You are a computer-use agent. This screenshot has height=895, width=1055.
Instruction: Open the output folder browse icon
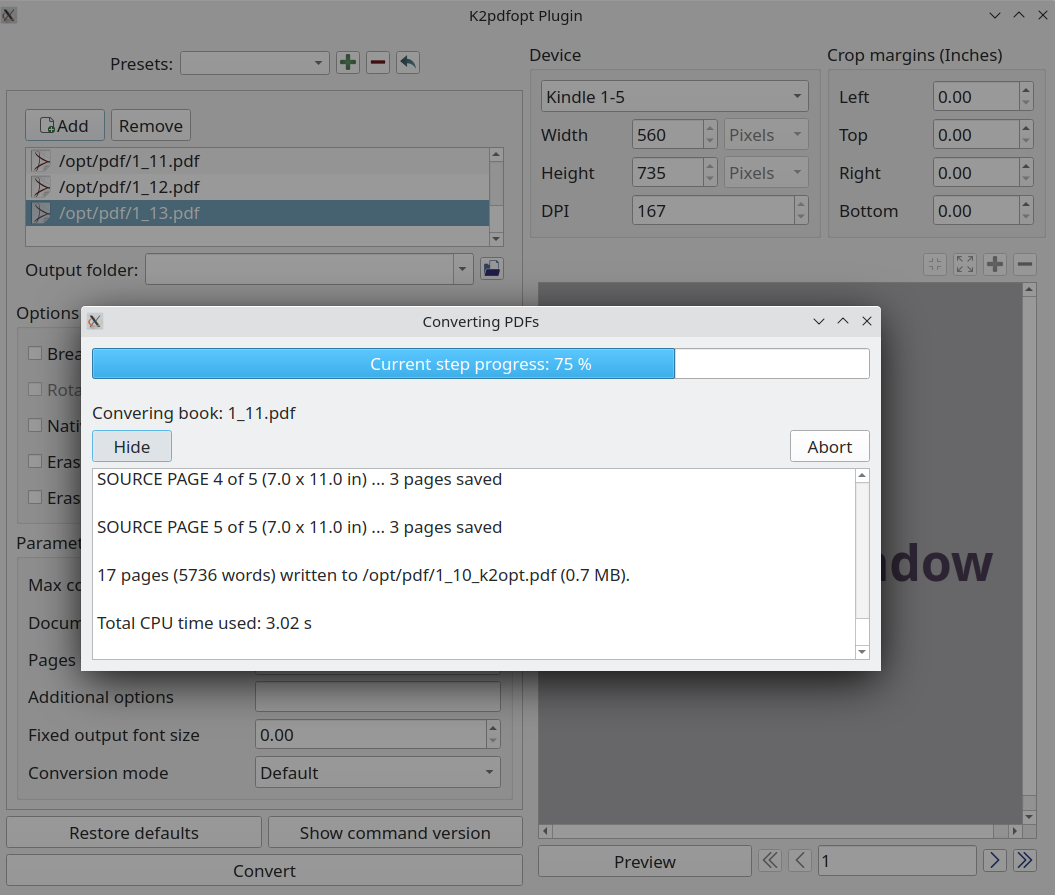tap(492, 269)
